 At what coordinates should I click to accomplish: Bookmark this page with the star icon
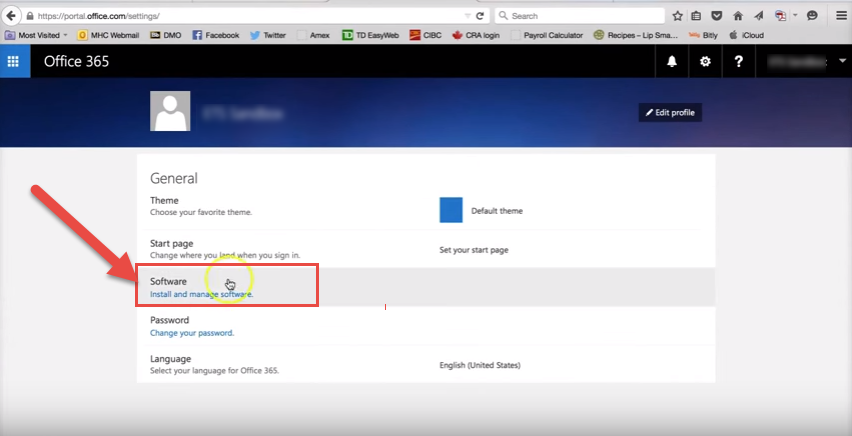pyautogui.click(x=677, y=16)
